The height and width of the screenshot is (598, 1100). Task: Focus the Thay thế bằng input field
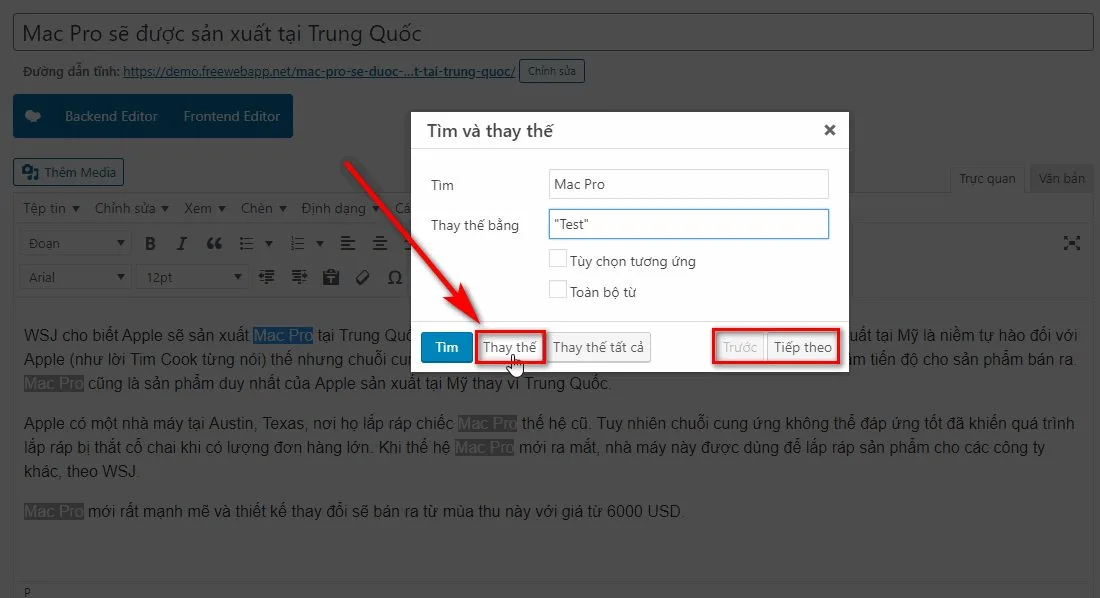click(x=688, y=224)
